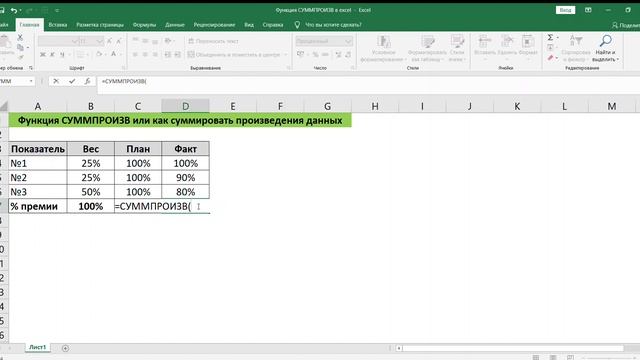Open the 'Сортировка и фильтр' dropdown
640x360 pixels.
576,49
